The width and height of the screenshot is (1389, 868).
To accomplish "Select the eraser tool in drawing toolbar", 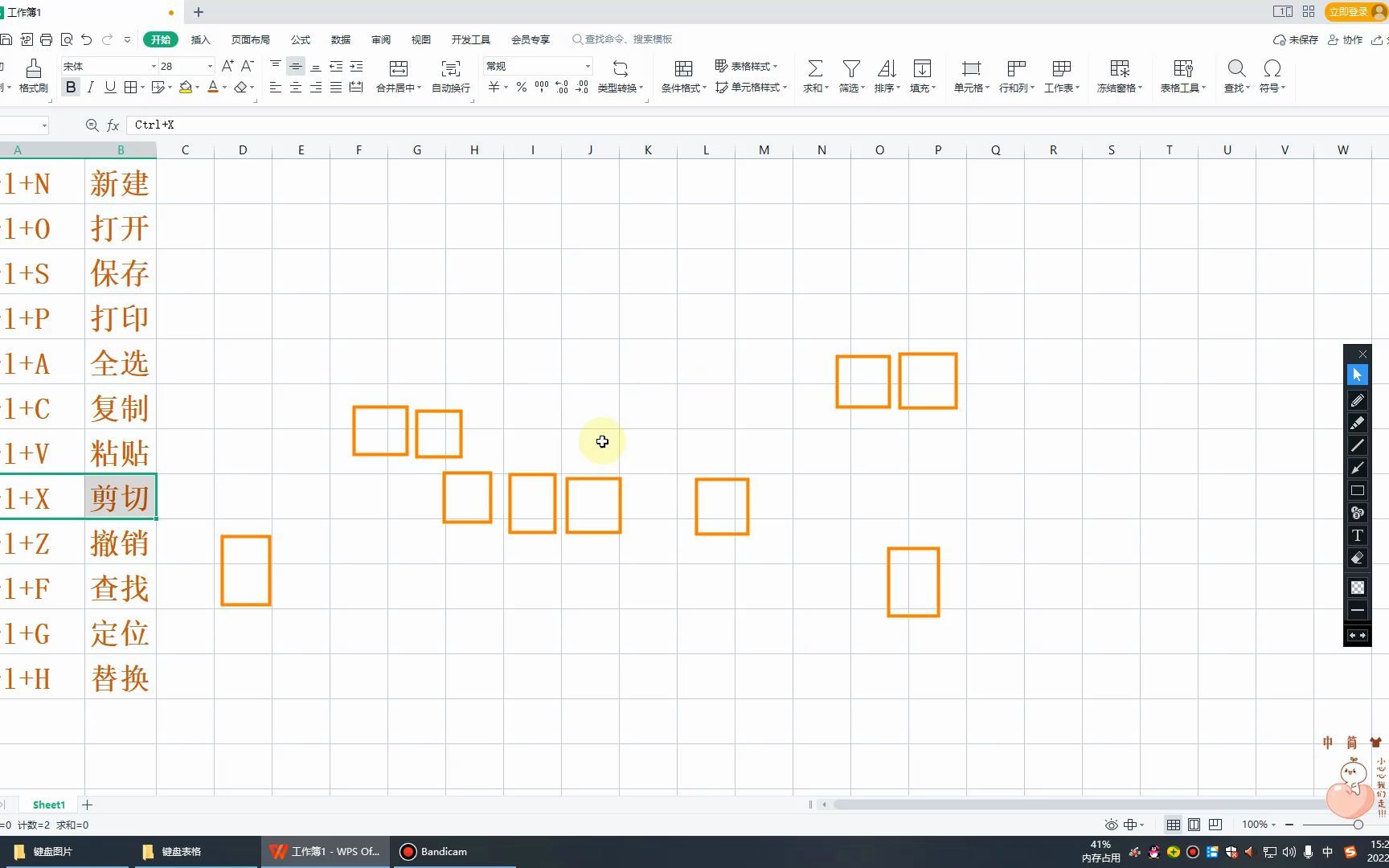I will click(x=1357, y=558).
